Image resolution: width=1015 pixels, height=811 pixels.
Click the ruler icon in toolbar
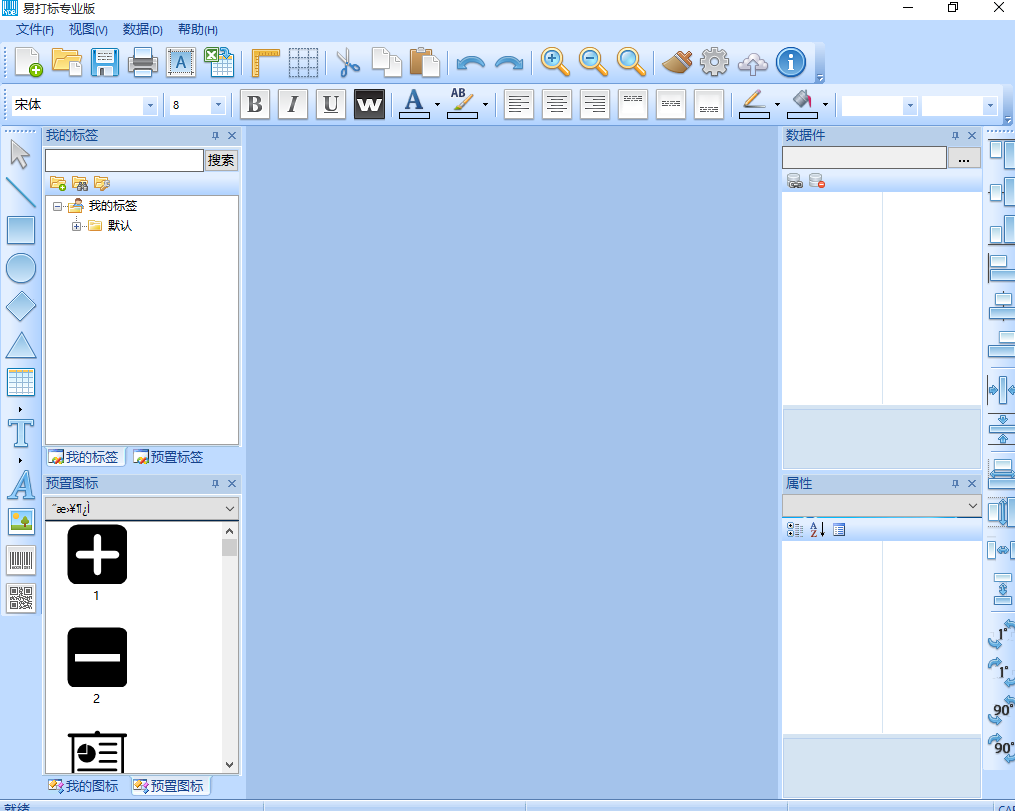click(x=265, y=62)
